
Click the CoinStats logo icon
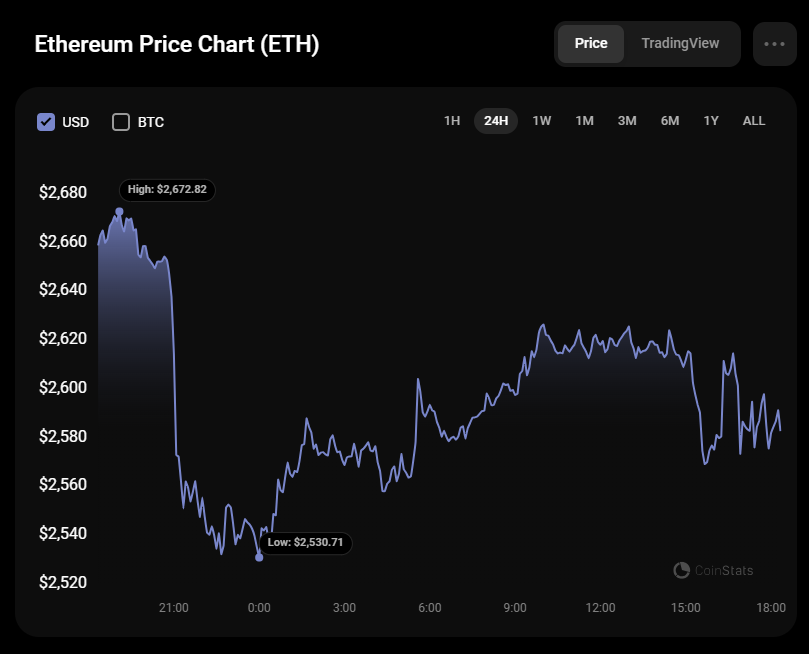[681, 570]
